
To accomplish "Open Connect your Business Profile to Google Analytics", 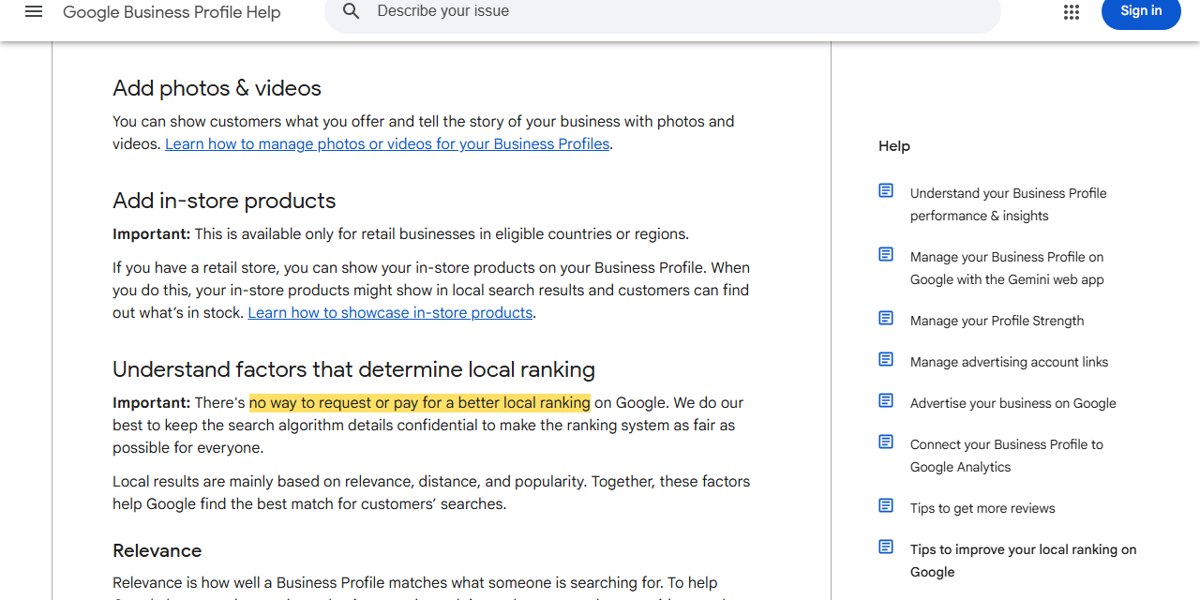I will 1007,455.
